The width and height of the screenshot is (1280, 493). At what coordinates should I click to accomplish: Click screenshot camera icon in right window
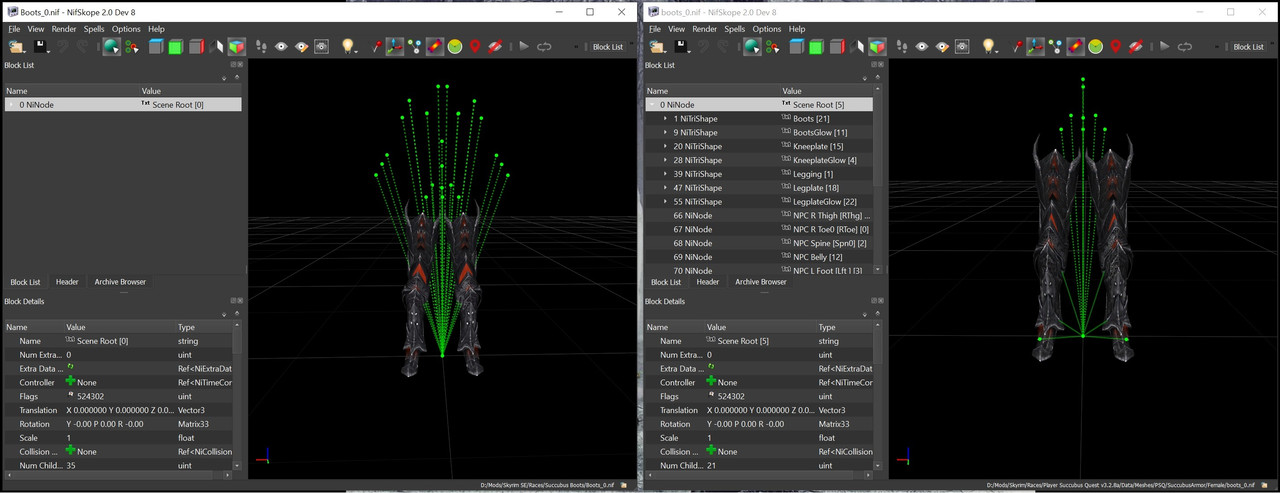click(x=963, y=46)
